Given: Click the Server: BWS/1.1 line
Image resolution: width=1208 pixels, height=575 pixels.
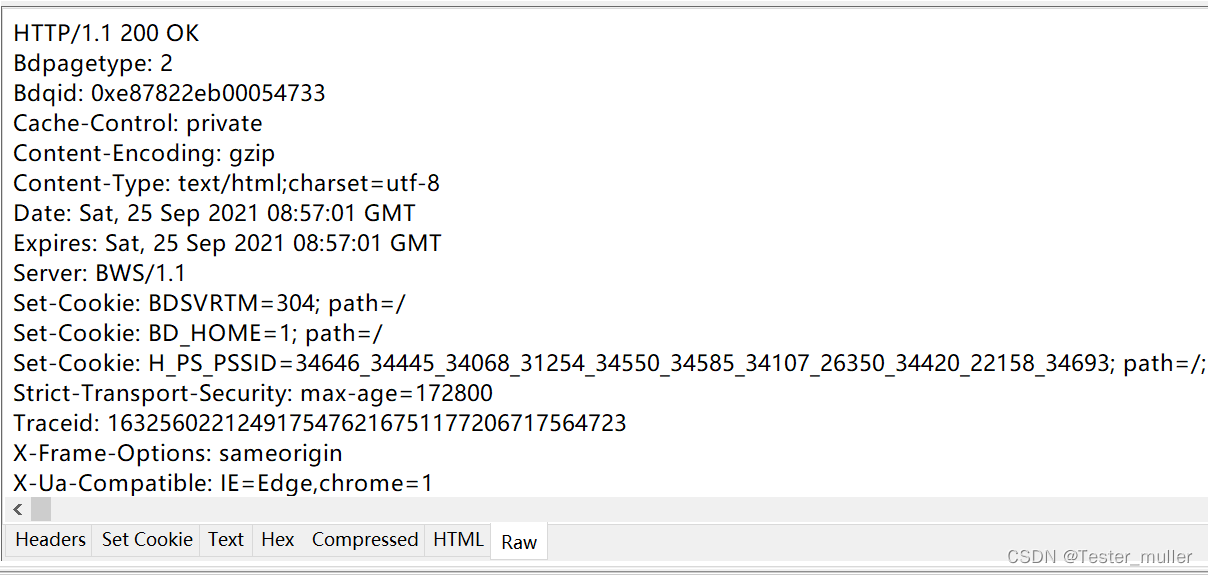Looking at the screenshot, I should [99, 273].
